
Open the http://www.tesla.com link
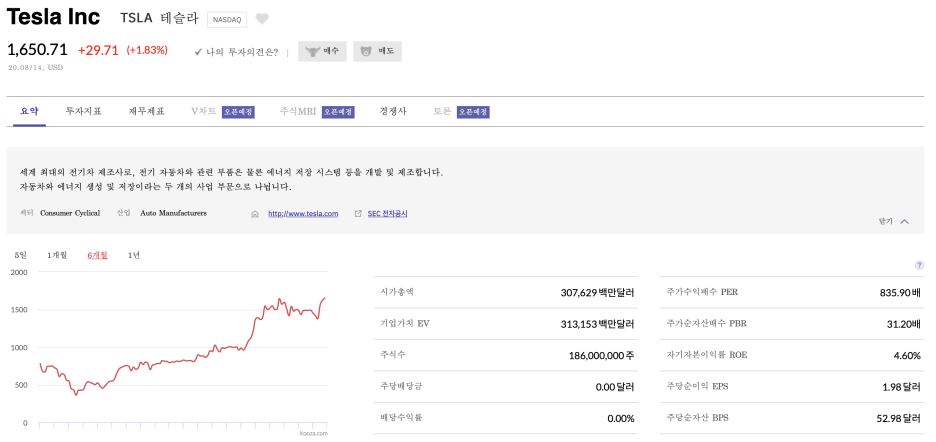(303, 214)
